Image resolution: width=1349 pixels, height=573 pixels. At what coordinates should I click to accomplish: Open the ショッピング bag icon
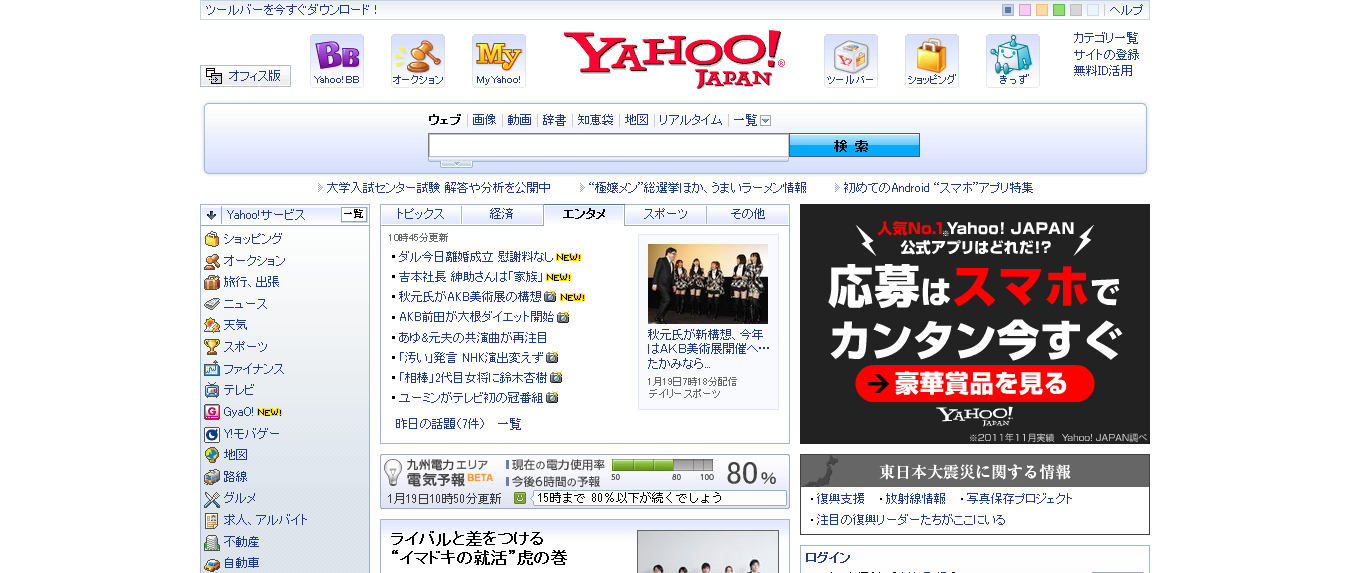pos(931,61)
